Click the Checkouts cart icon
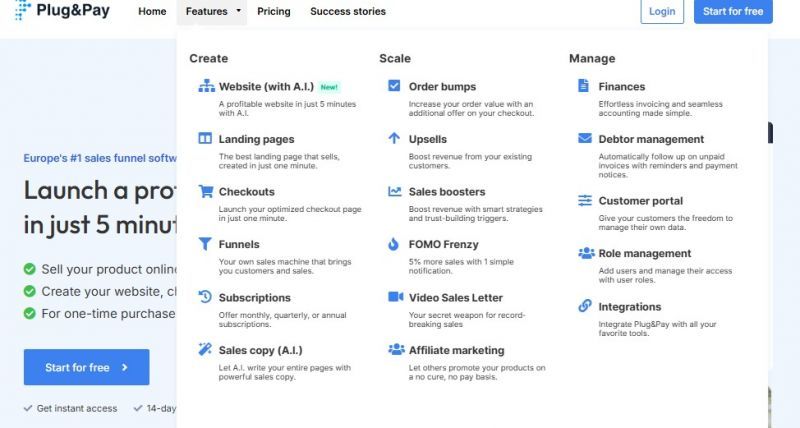The width and height of the screenshot is (800, 428). (205, 192)
